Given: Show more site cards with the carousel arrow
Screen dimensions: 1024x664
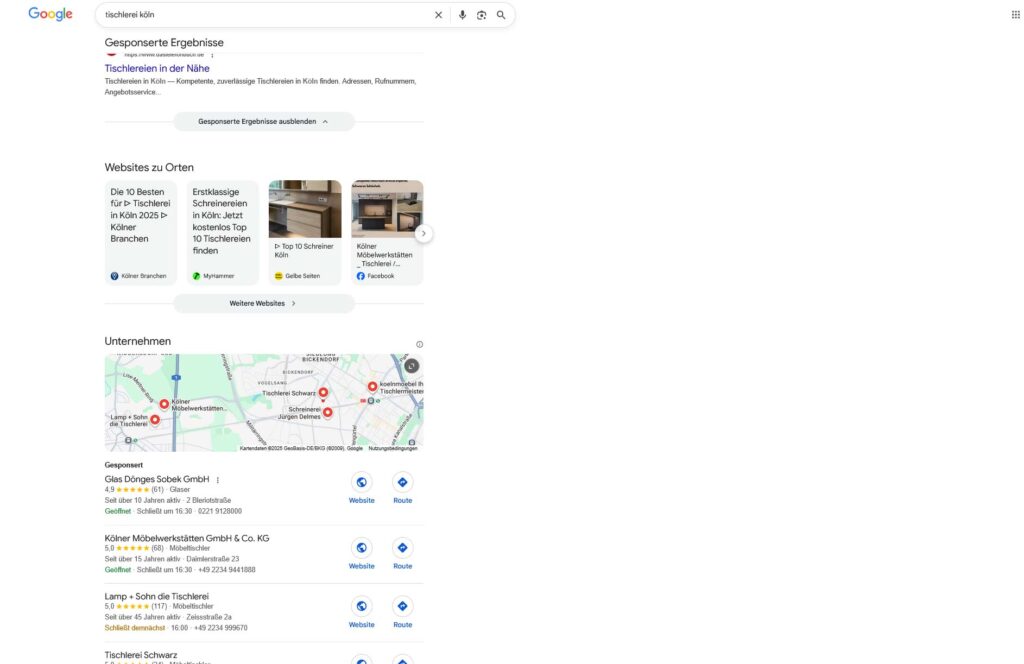Looking at the screenshot, I should [423, 232].
